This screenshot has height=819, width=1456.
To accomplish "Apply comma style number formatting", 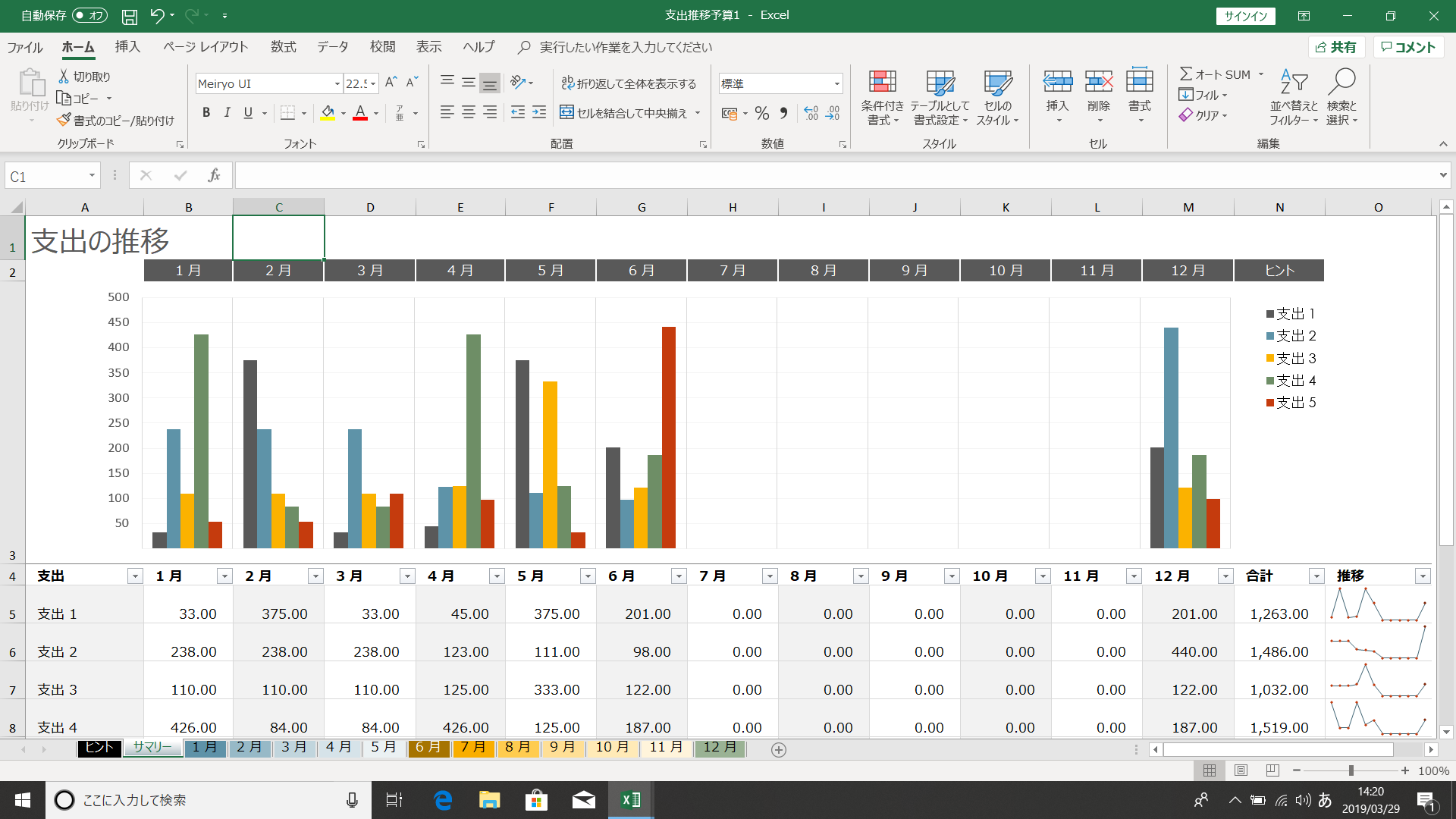I will point(783,113).
